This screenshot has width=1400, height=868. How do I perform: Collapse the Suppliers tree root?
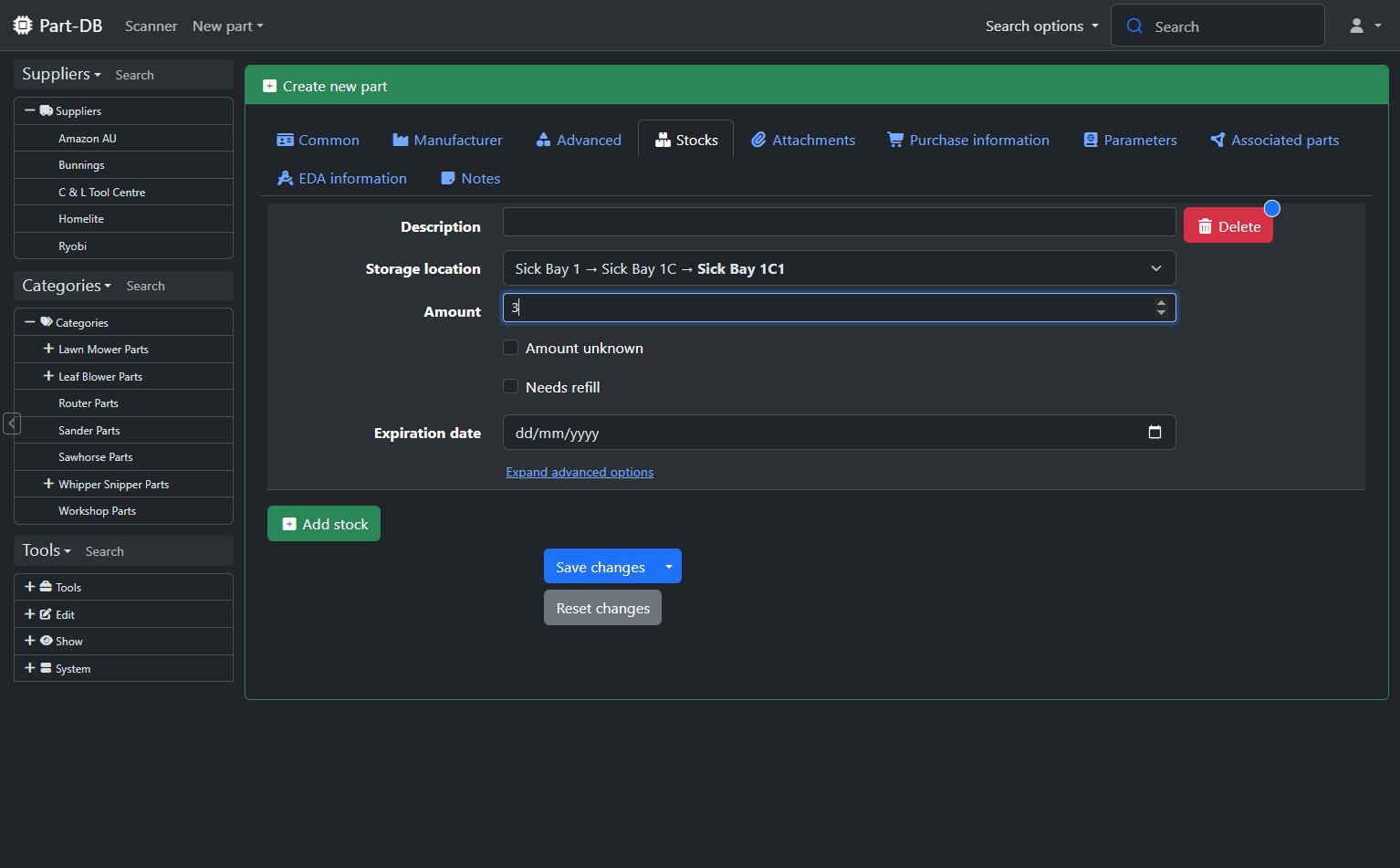pyautogui.click(x=30, y=110)
